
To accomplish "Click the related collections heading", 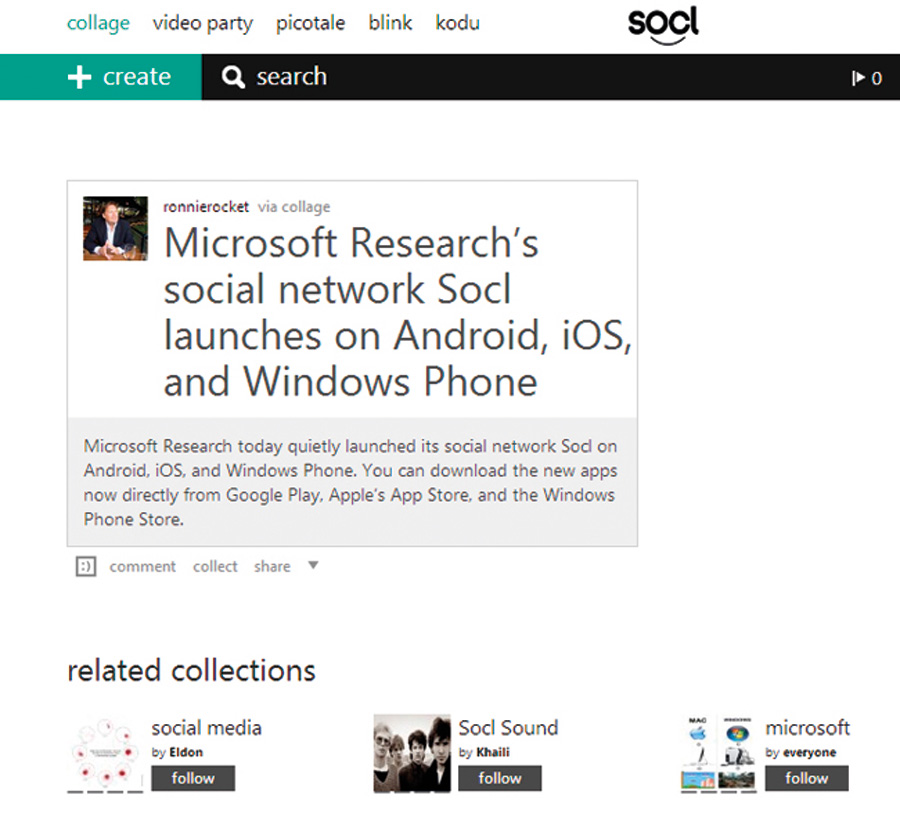I will pyautogui.click(x=191, y=670).
